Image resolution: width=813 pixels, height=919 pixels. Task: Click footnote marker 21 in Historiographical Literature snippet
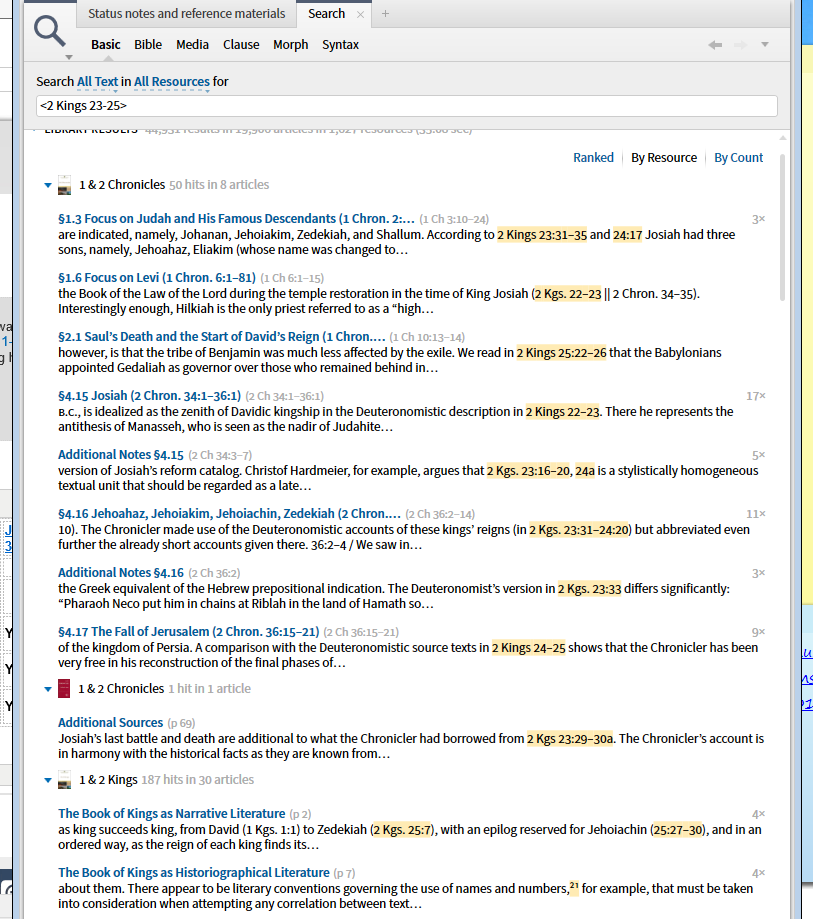[574, 886]
